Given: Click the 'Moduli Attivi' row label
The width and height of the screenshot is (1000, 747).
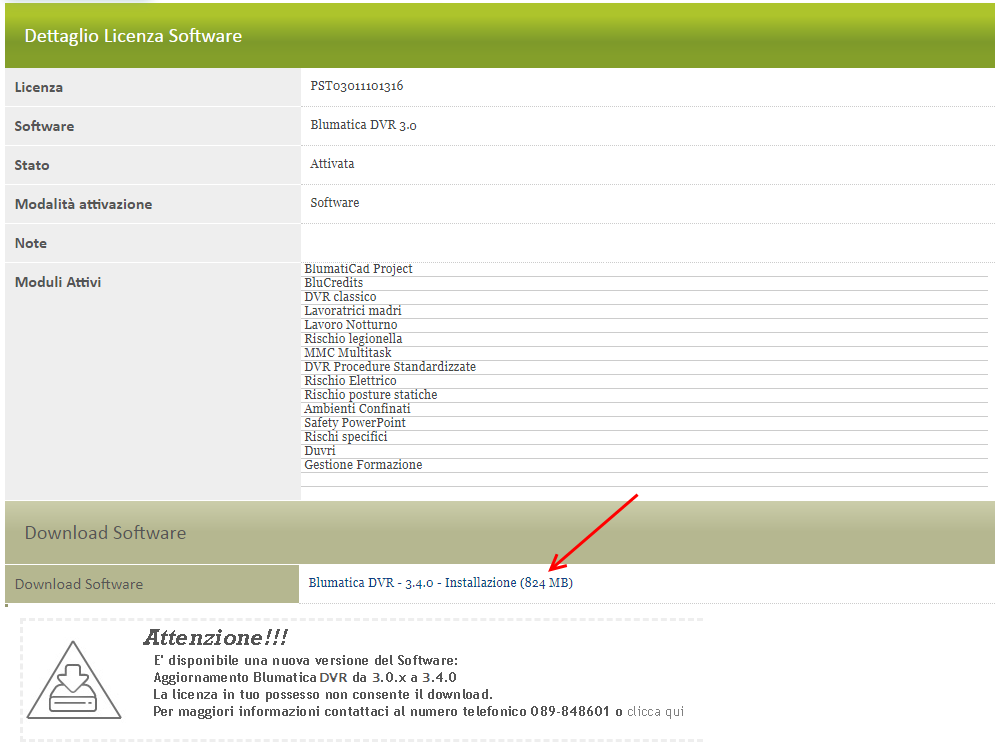Looking at the screenshot, I should tap(58, 282).
